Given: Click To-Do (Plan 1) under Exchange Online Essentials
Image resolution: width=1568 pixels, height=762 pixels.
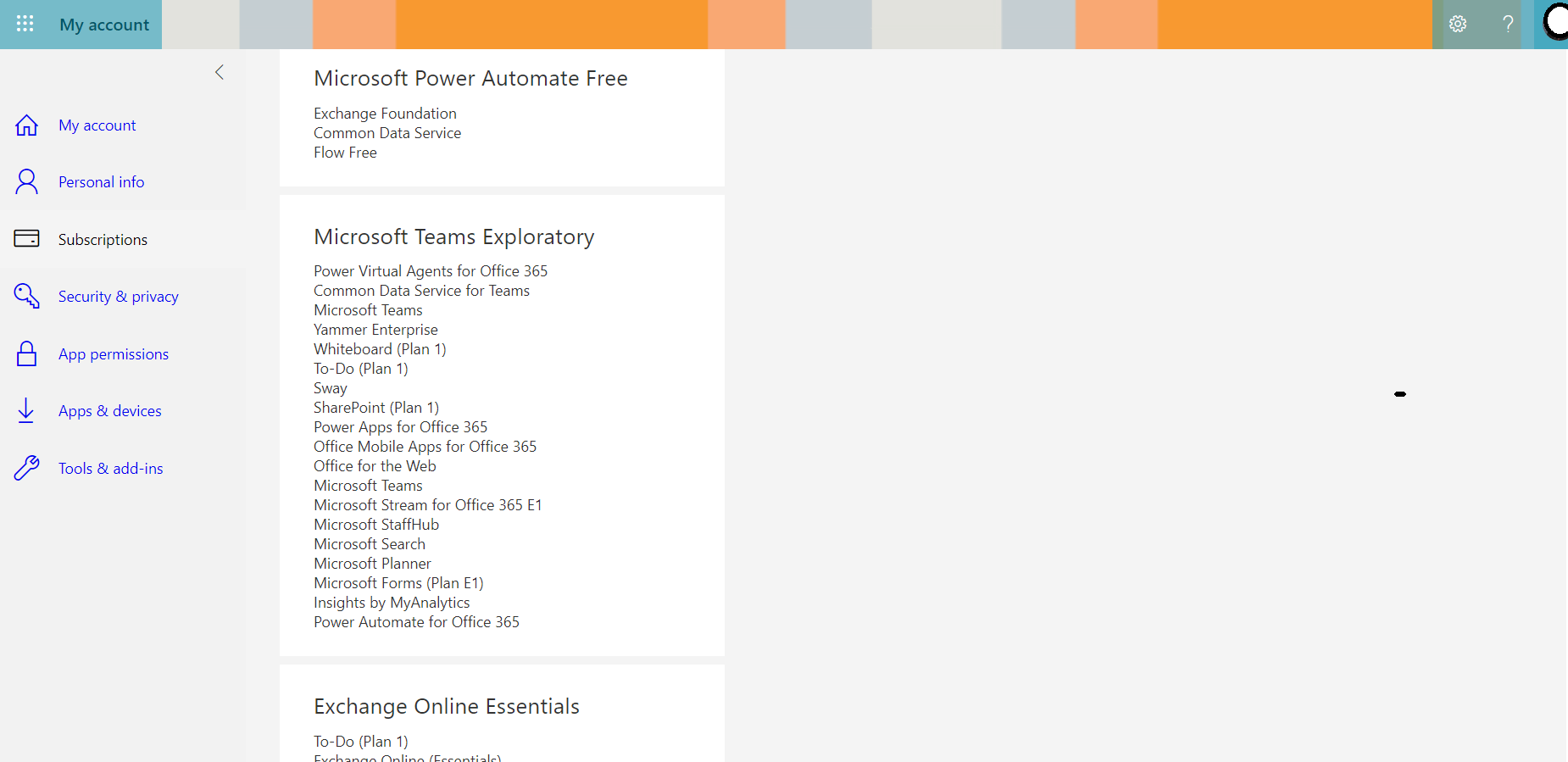Looking at the screenshot, I should (x=361, y=742).
